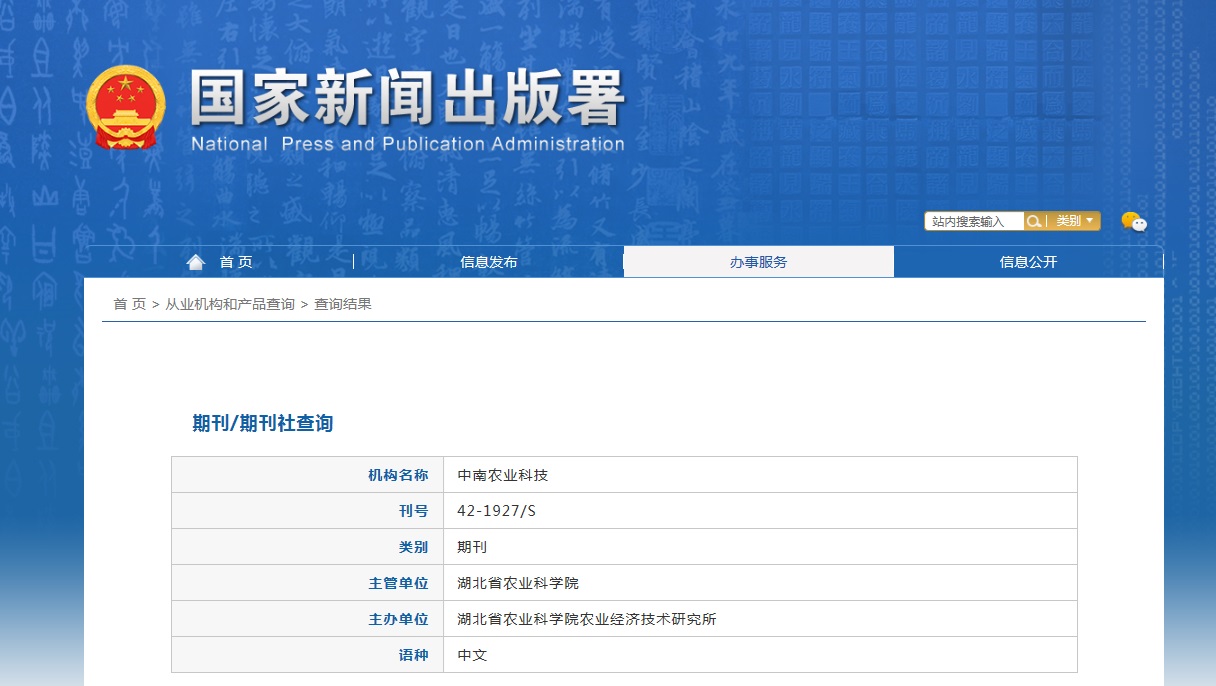Open the 信息公开 menu
Image resolution: width=1216 pixels, height=686 pixels.
(1026, 261)
